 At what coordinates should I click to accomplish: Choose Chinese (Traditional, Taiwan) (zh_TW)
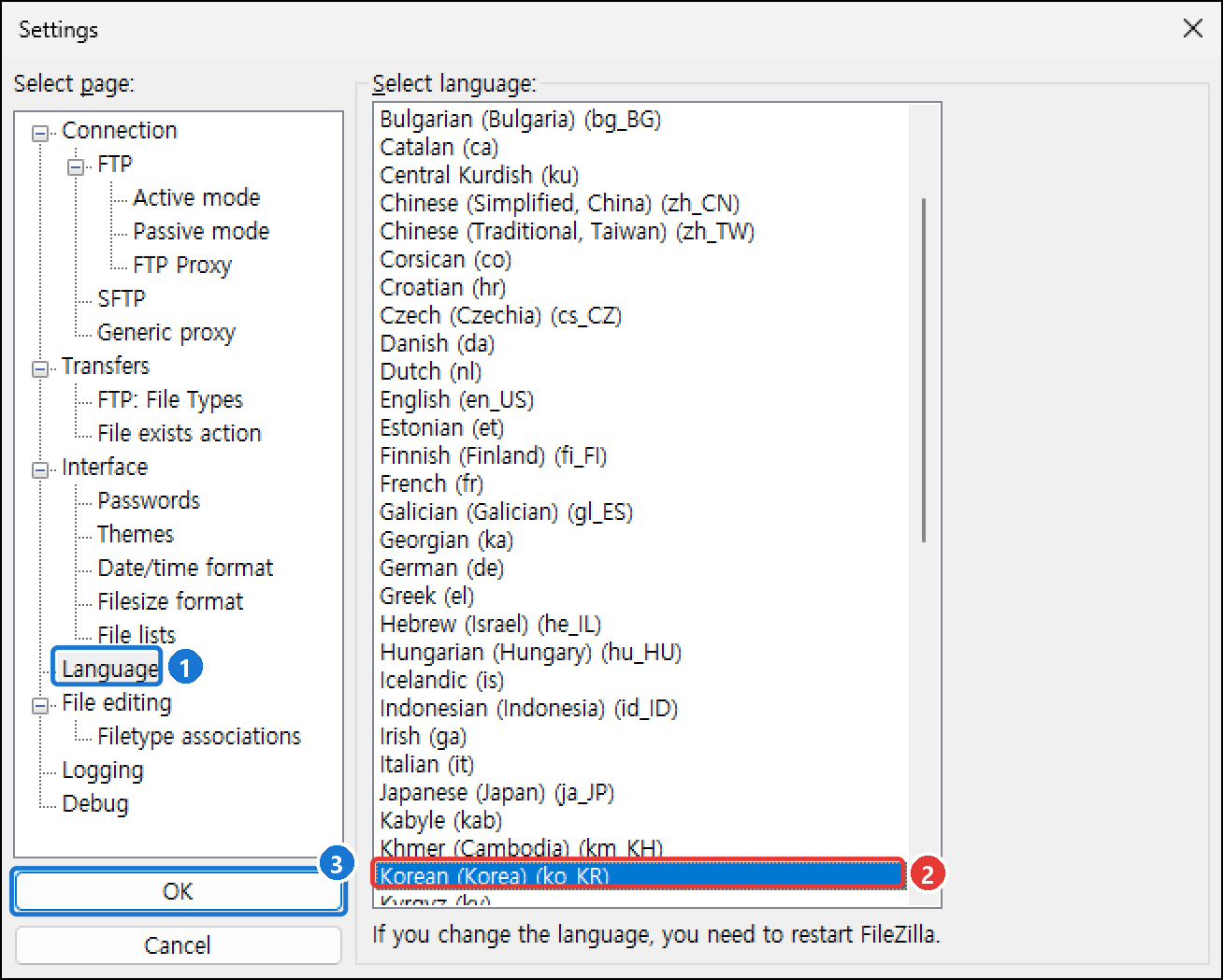click(x=640, y=231)
